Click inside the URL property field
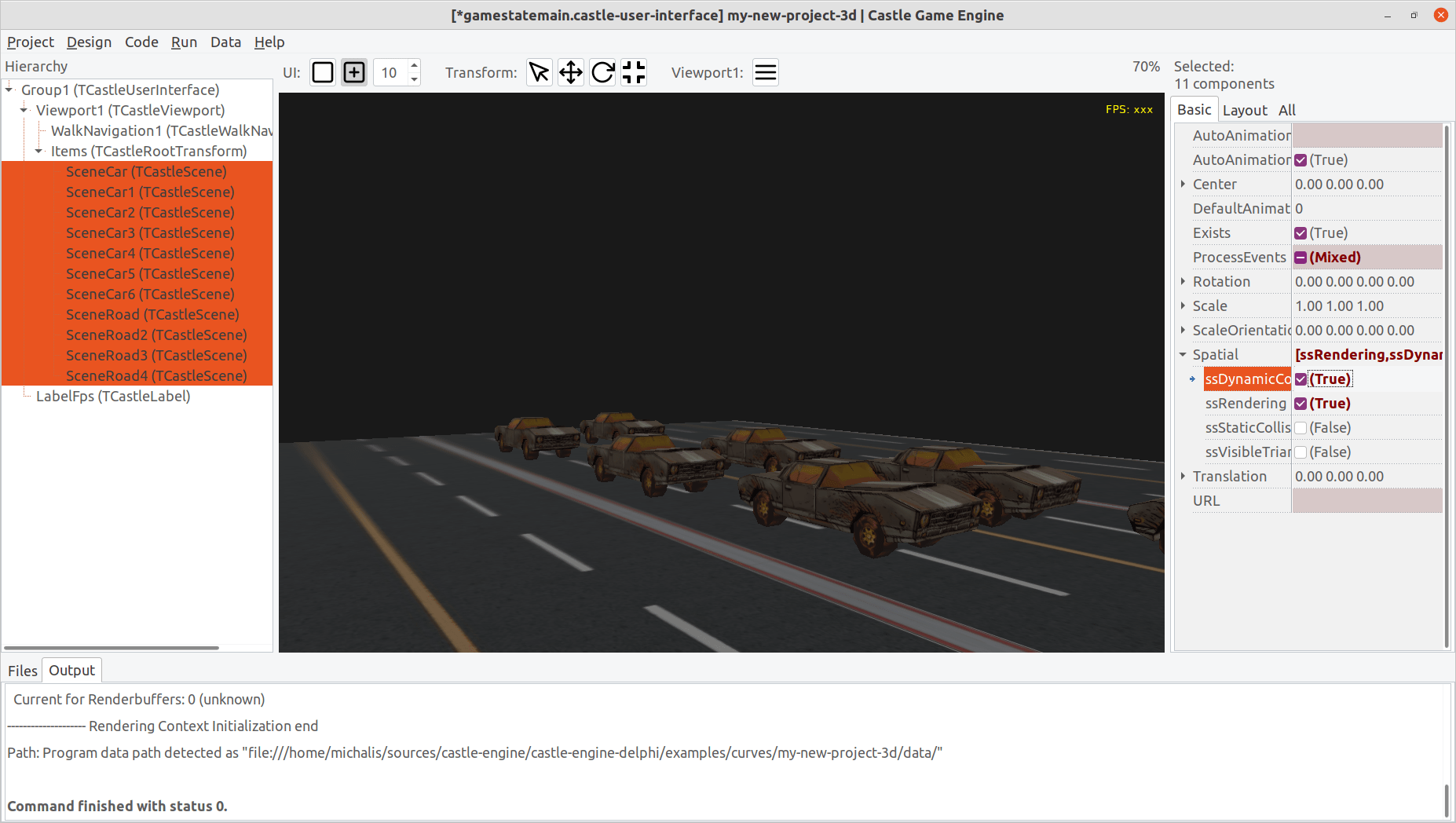The height and width of the screenshot is (823, 1456). pyautogui.click(x=1366, y=500)
